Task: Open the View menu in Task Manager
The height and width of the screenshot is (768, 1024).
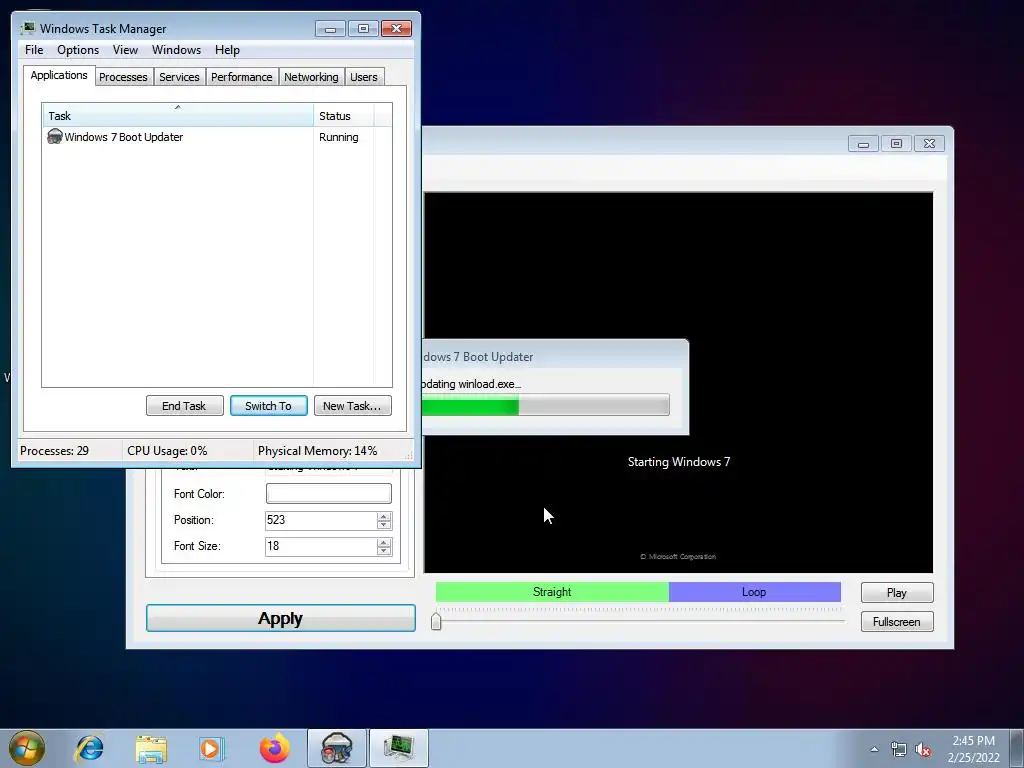Action: point(125,50)
